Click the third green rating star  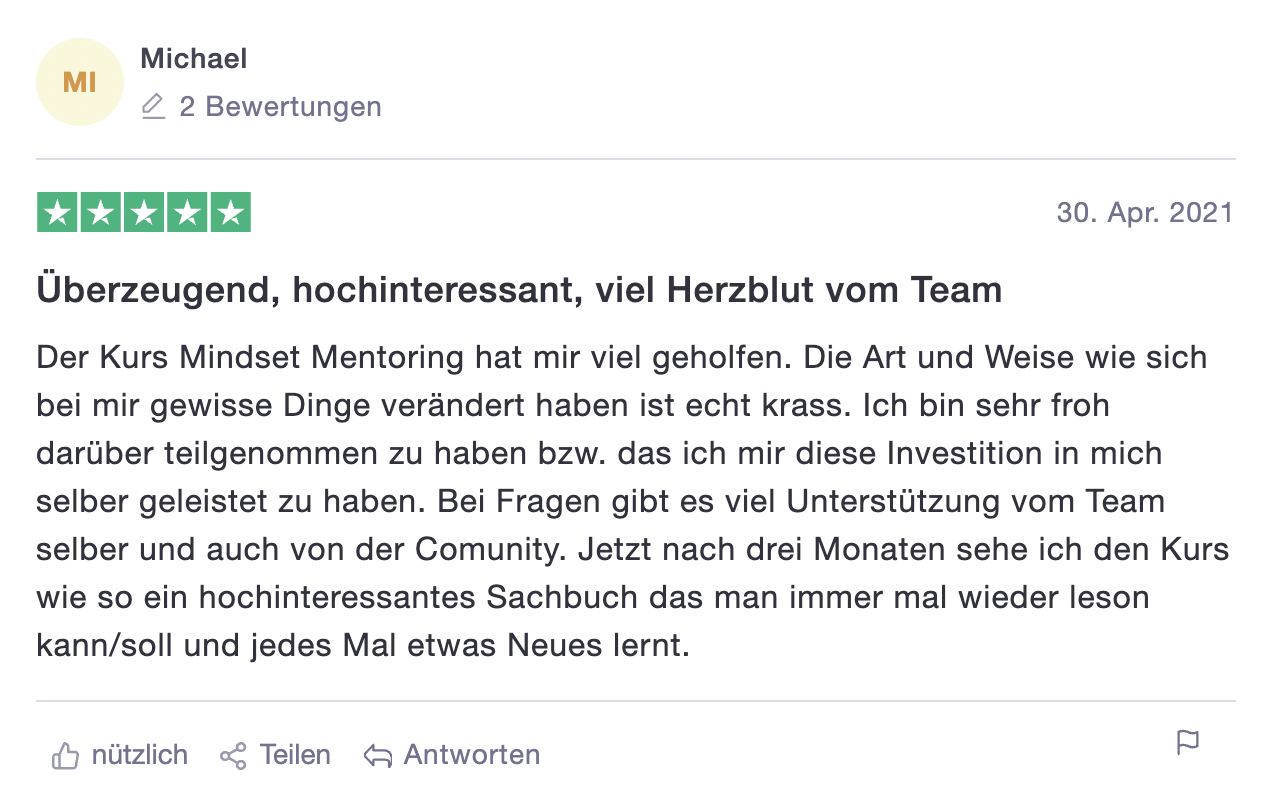[144, 212]
